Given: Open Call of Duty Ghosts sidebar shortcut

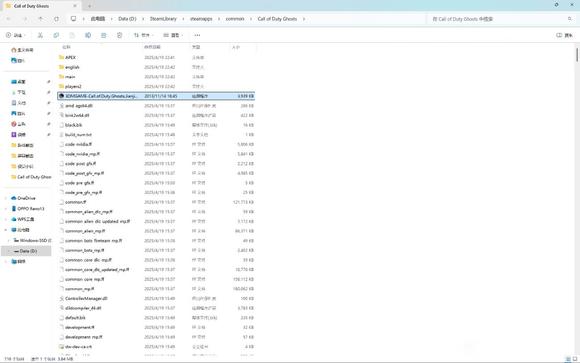Looking at the screenshot, I should (x=31, y=177).
